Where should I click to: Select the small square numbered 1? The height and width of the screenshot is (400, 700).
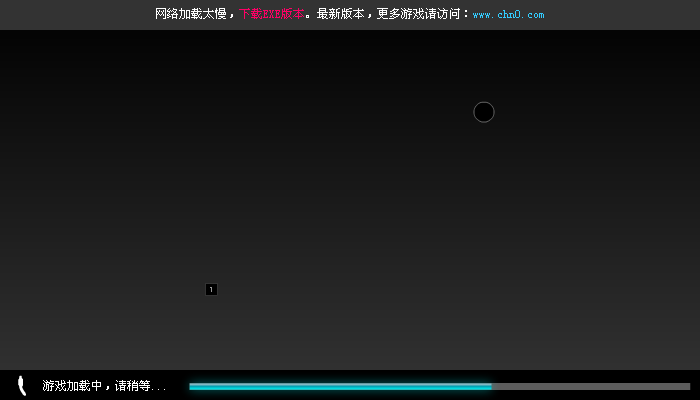coord(211,289)
